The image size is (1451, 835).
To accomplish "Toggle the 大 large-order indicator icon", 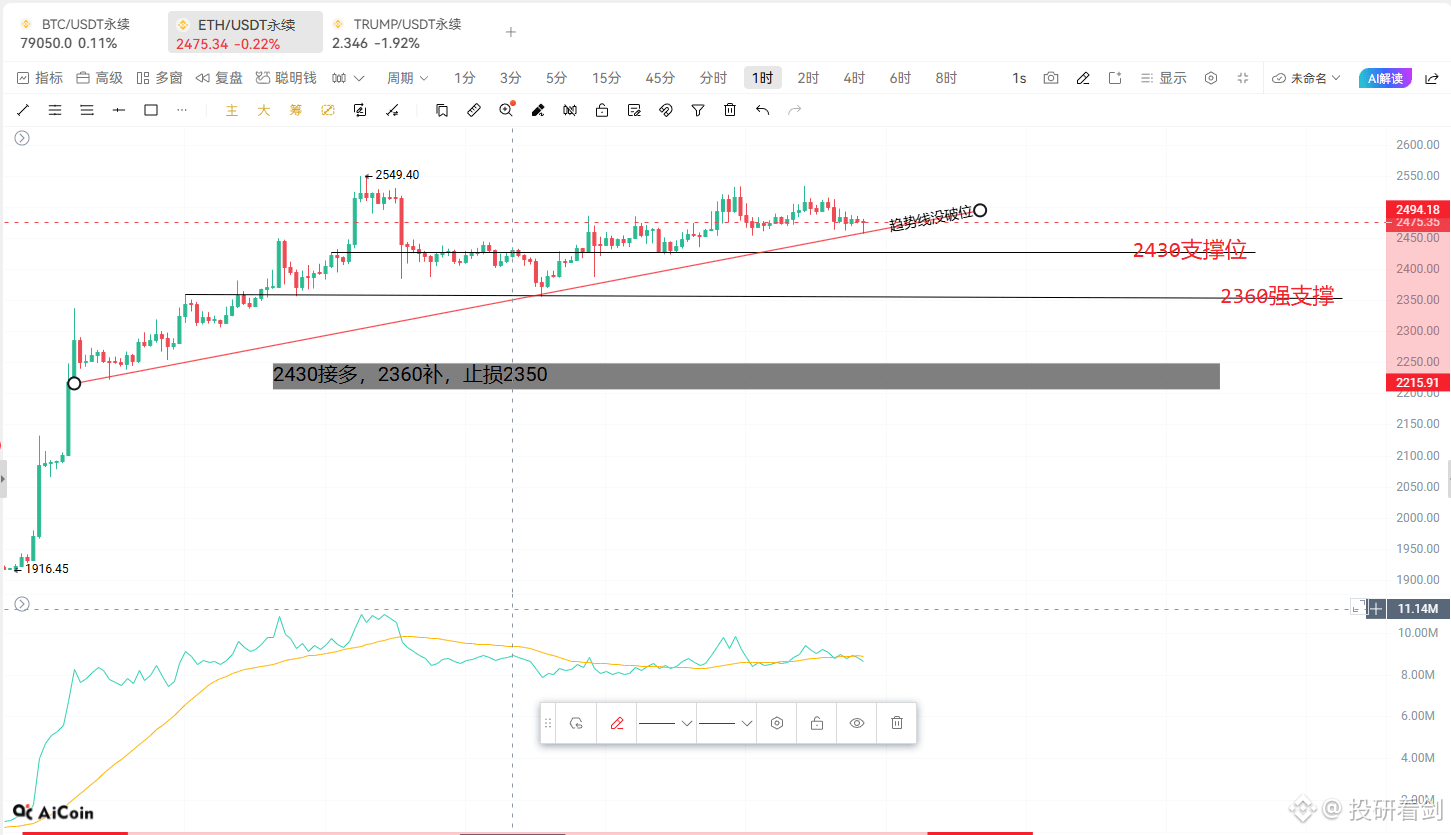I will click(264, 110).
